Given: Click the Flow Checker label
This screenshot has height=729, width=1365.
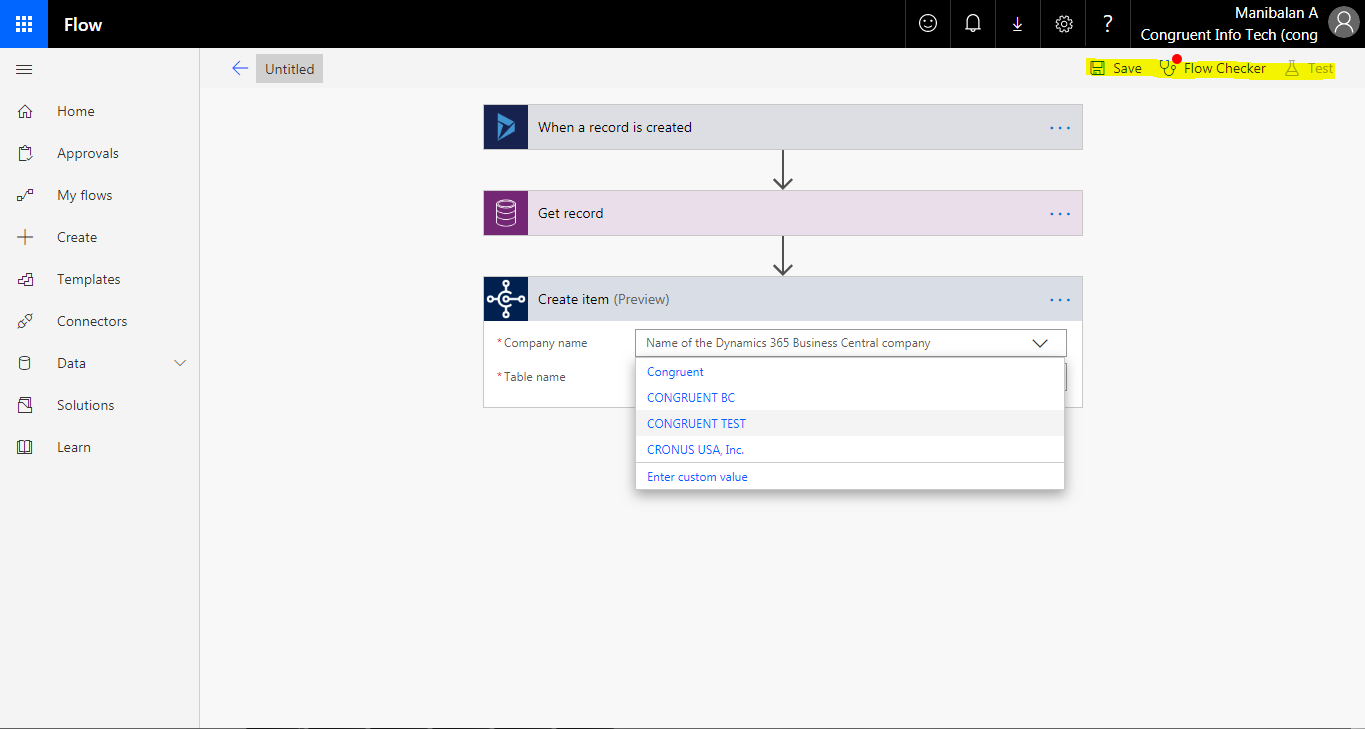Looking at the screenshot, I should 1225,68.
